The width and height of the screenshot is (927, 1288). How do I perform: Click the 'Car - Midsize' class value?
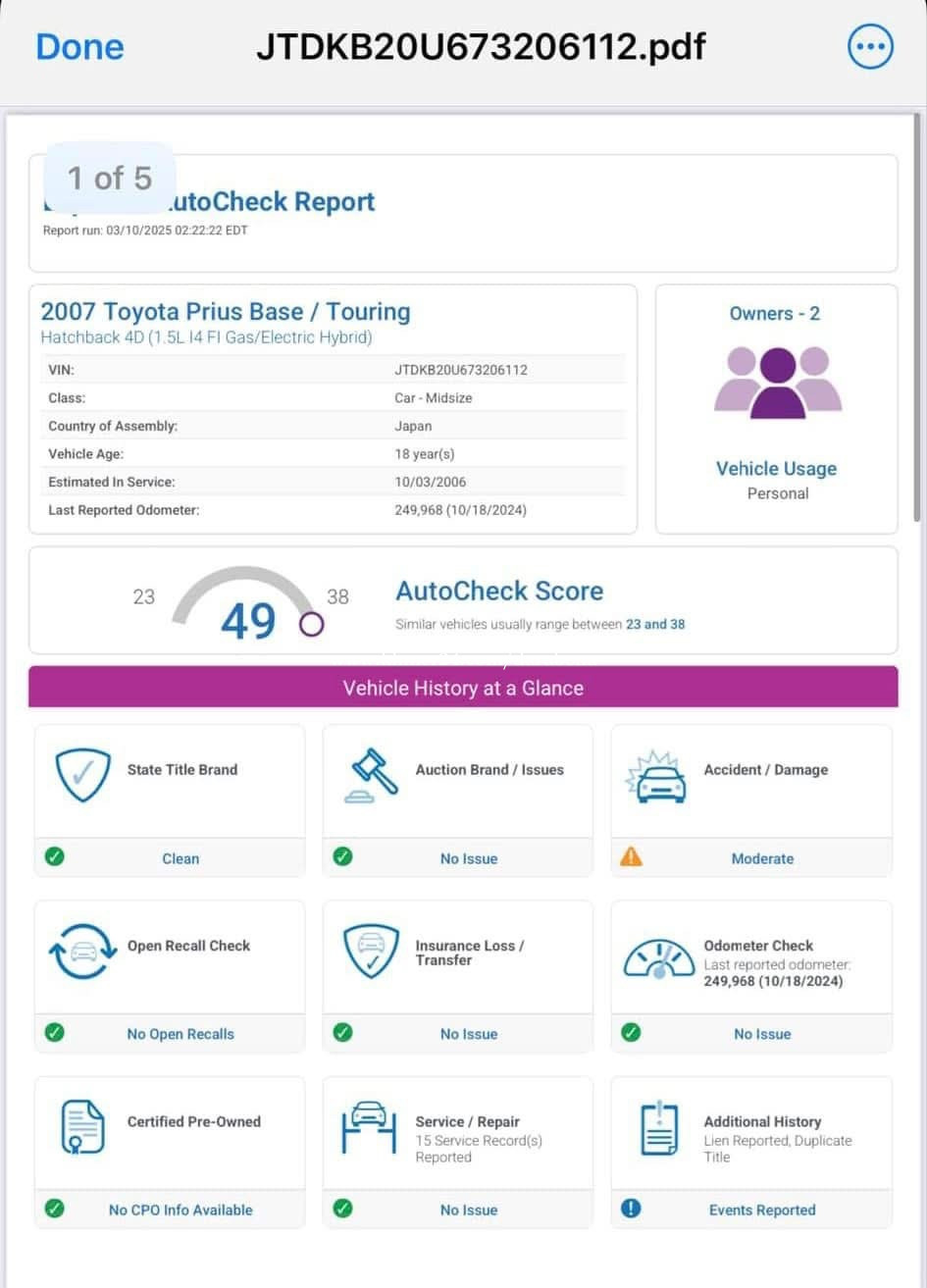(x=434, y=398)
